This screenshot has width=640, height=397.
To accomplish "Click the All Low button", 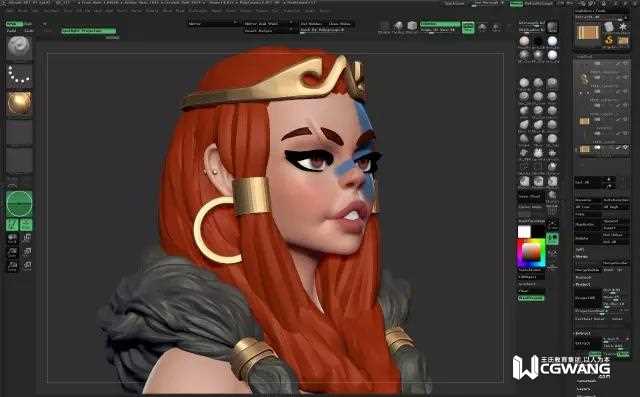I will click(588, 207).
